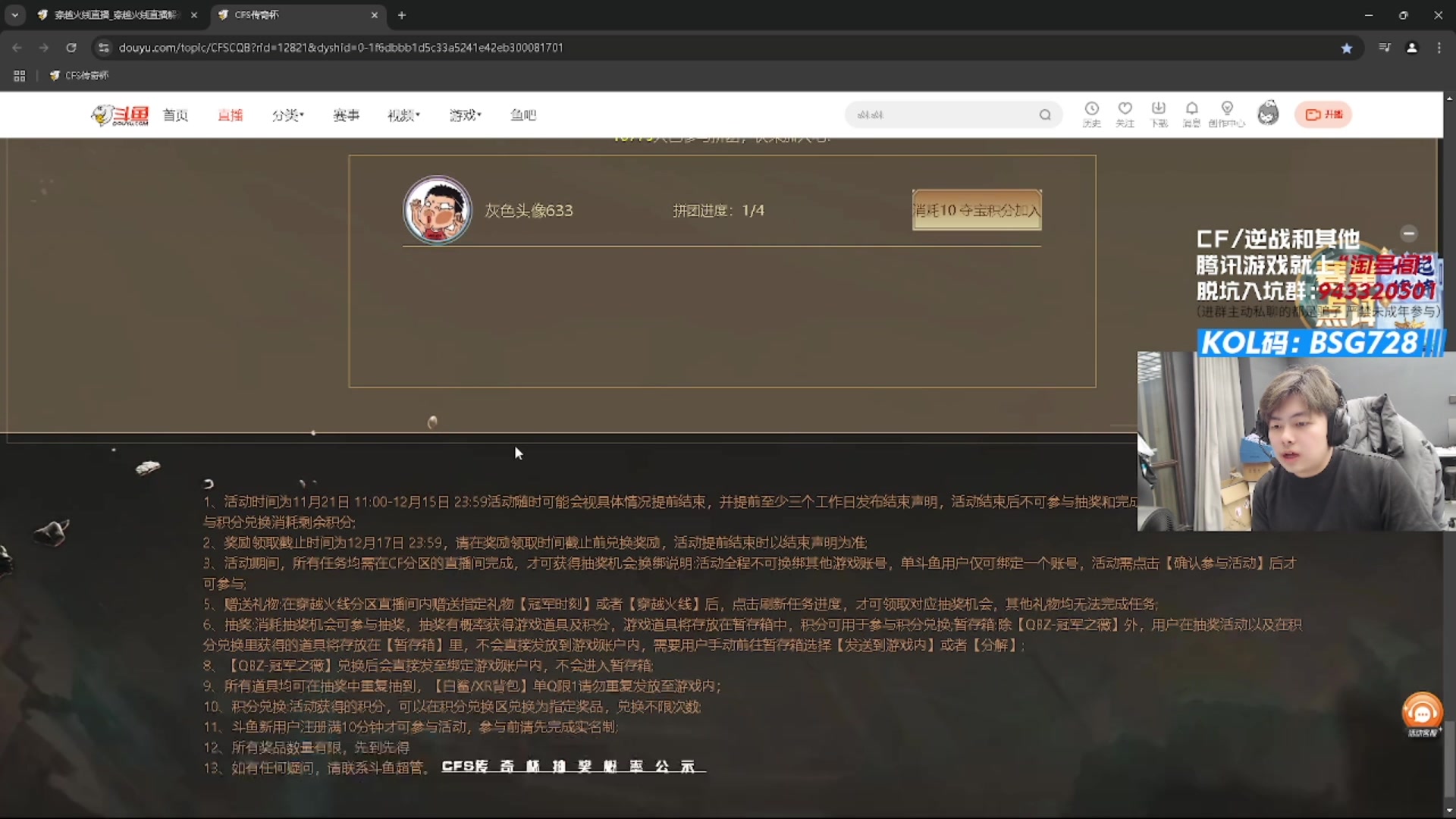Close the CFS传奇杯 tab
The height and width of the screenshot is (819, 1456).
coord(374,15)
